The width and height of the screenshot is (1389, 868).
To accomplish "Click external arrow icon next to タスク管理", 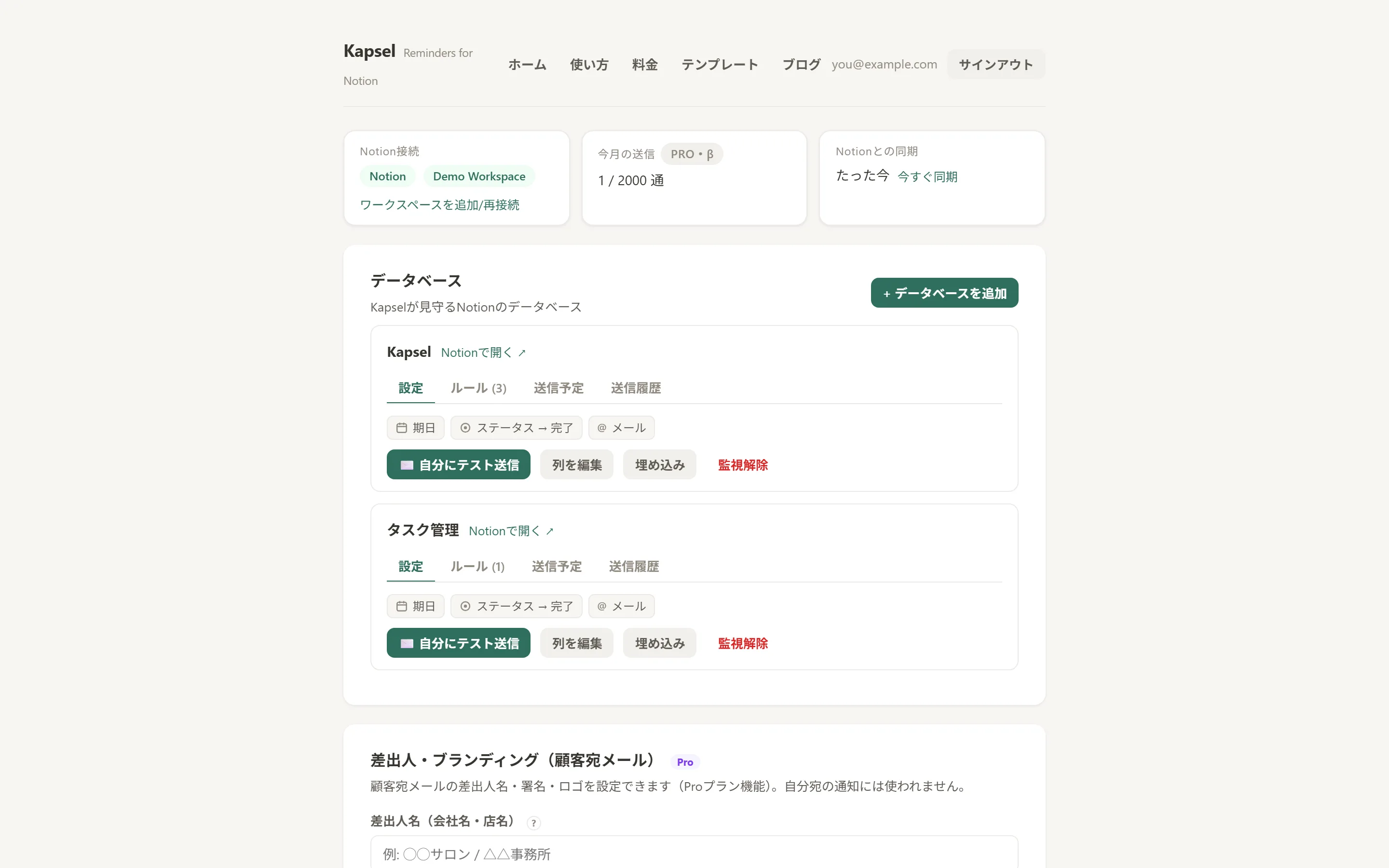I will pos(549,531).
